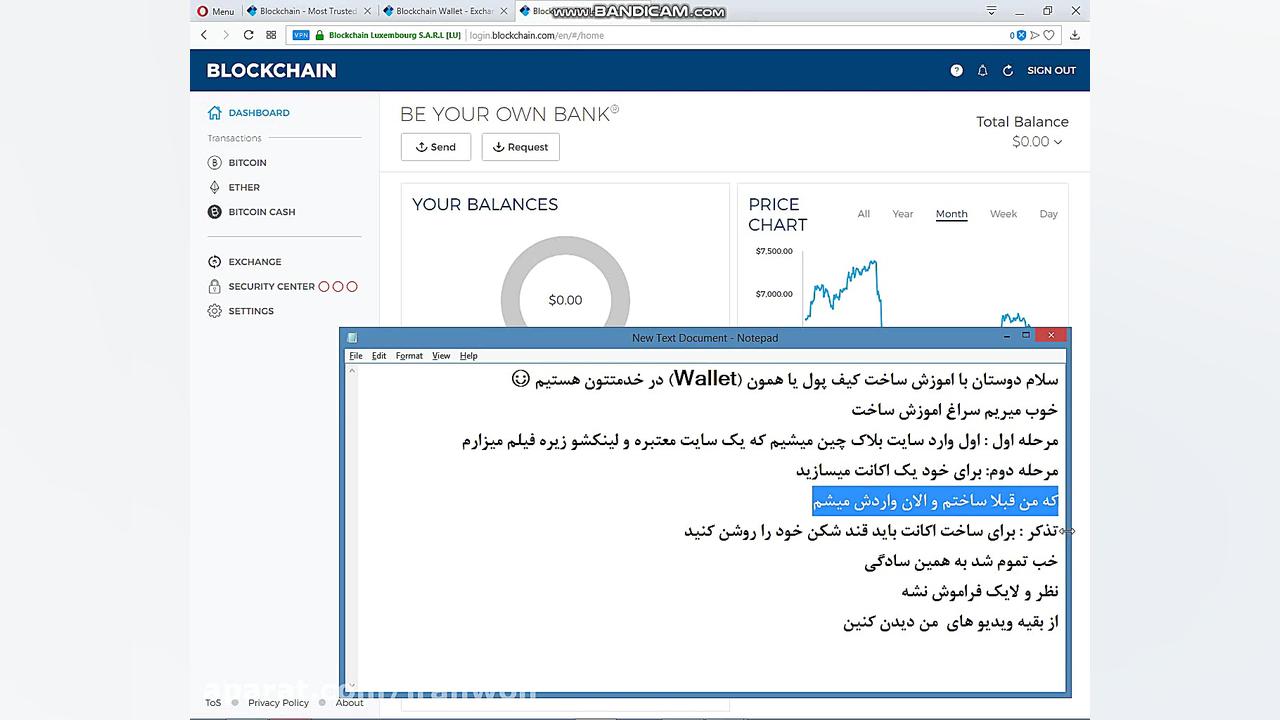
Task: Expand the Total Balance $0.00 dropdown
Action: [1037, 142]
